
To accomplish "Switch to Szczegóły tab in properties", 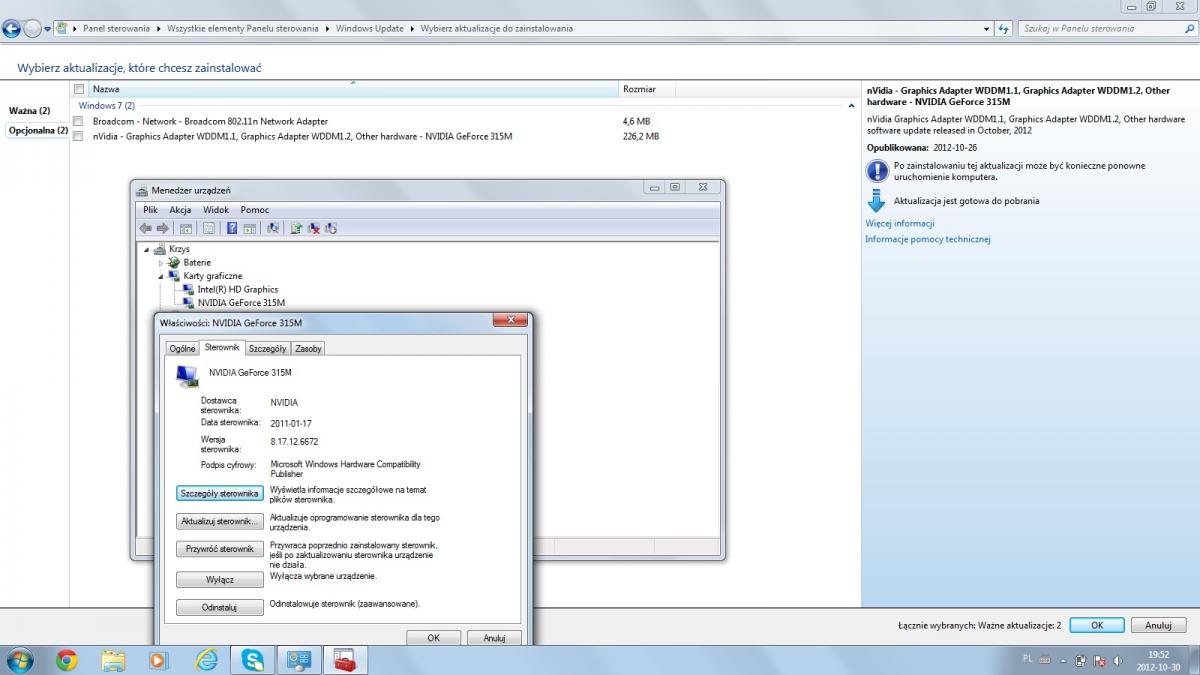I will [x=268, y=349].
